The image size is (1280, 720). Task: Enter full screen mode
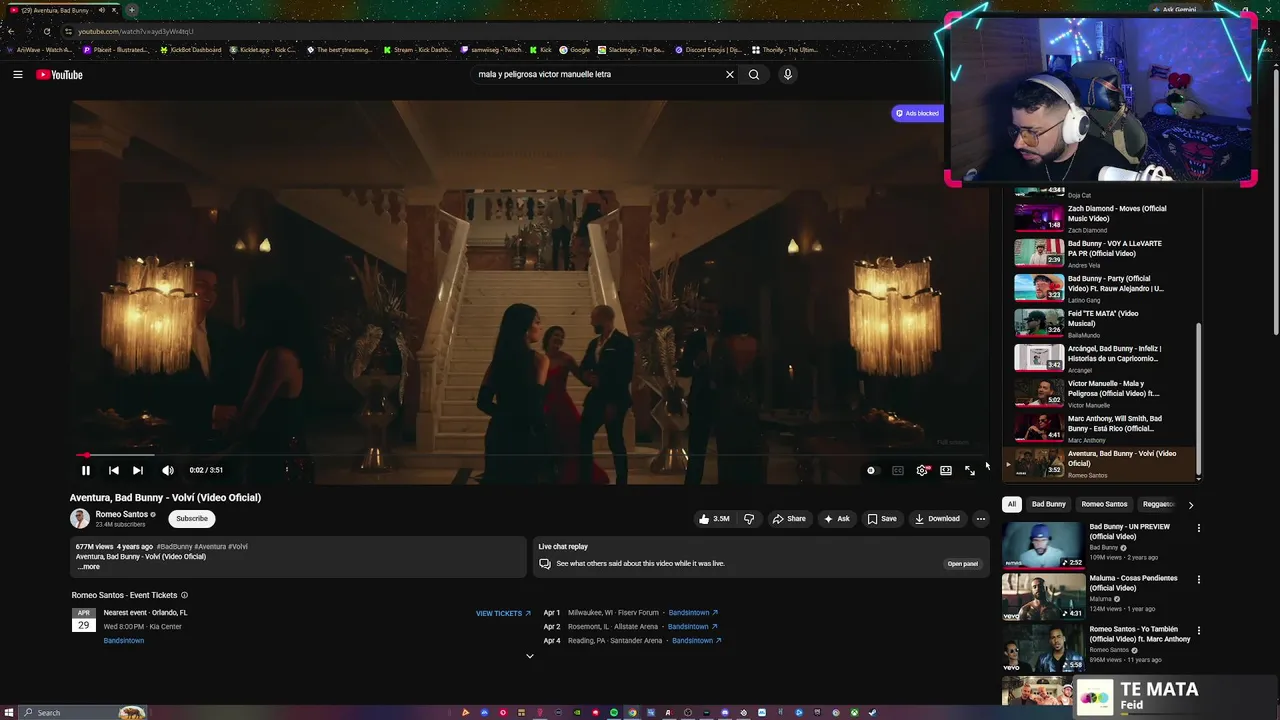pyautogui.click(x=970, y=470)
